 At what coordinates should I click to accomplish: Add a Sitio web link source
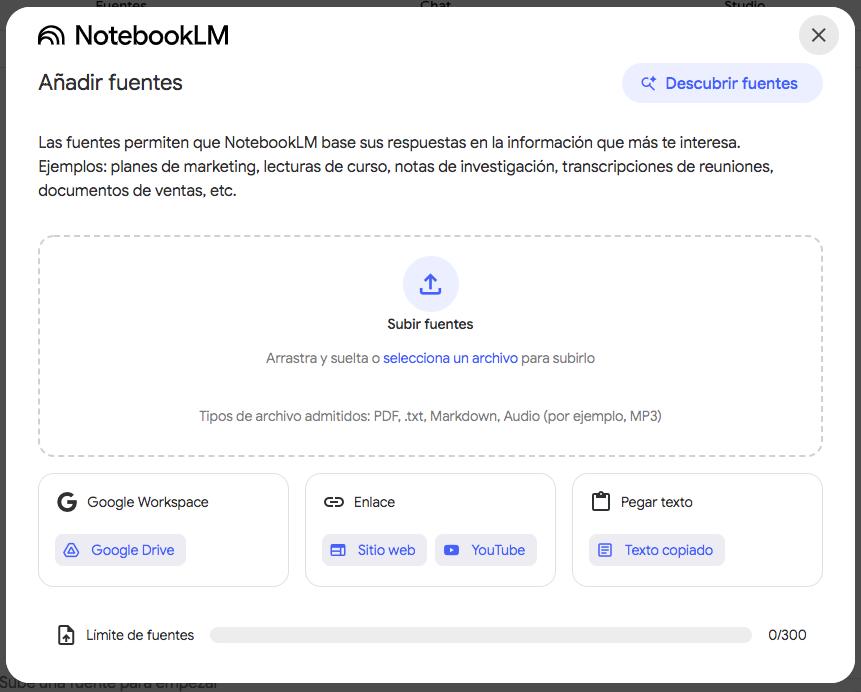point(374,550)
